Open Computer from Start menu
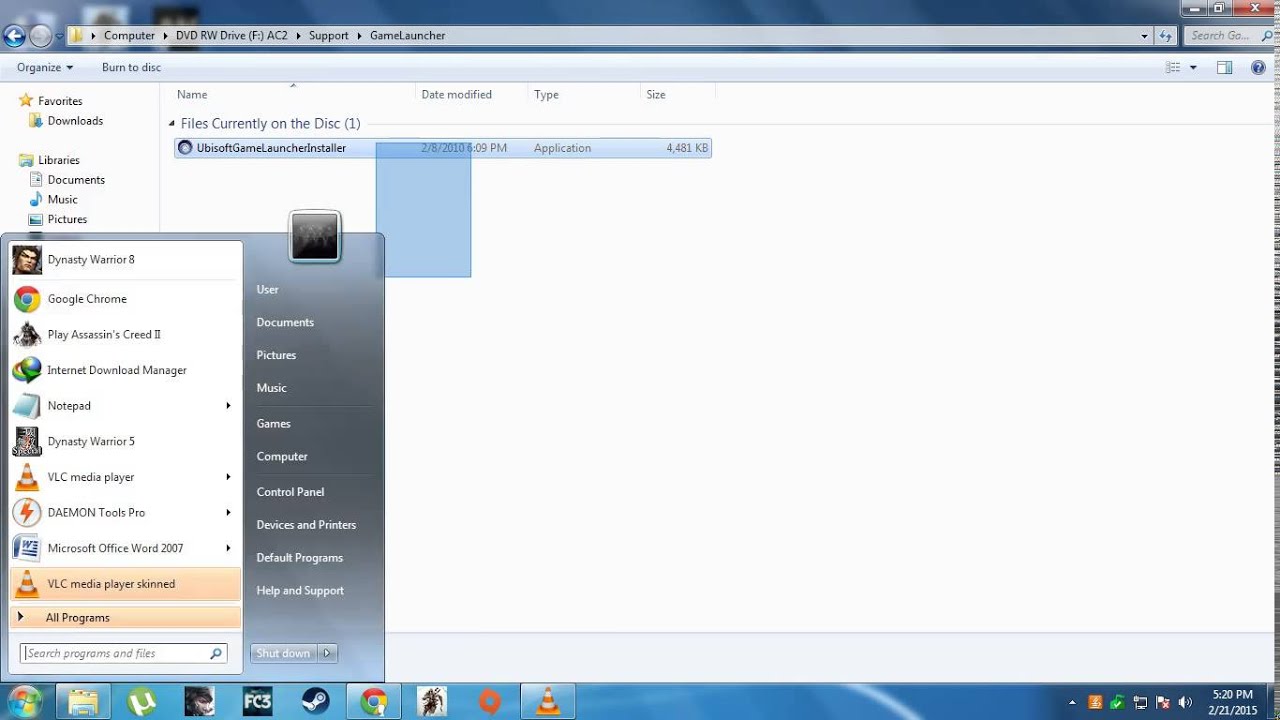This screenshot has height=720, width=1280. coord(282,457)
